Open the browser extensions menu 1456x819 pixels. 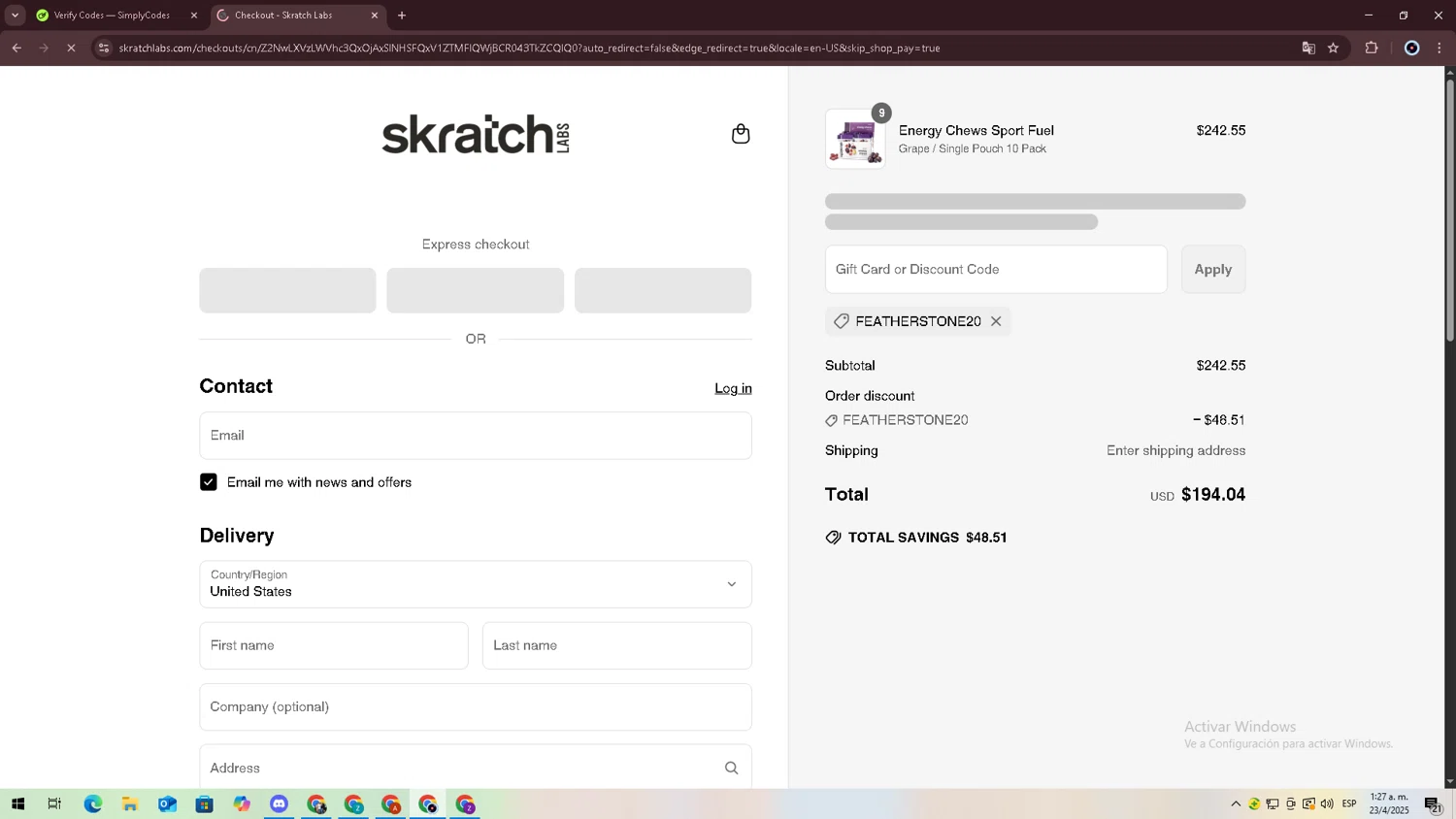pyautogui.click(x=1372, y=48)
